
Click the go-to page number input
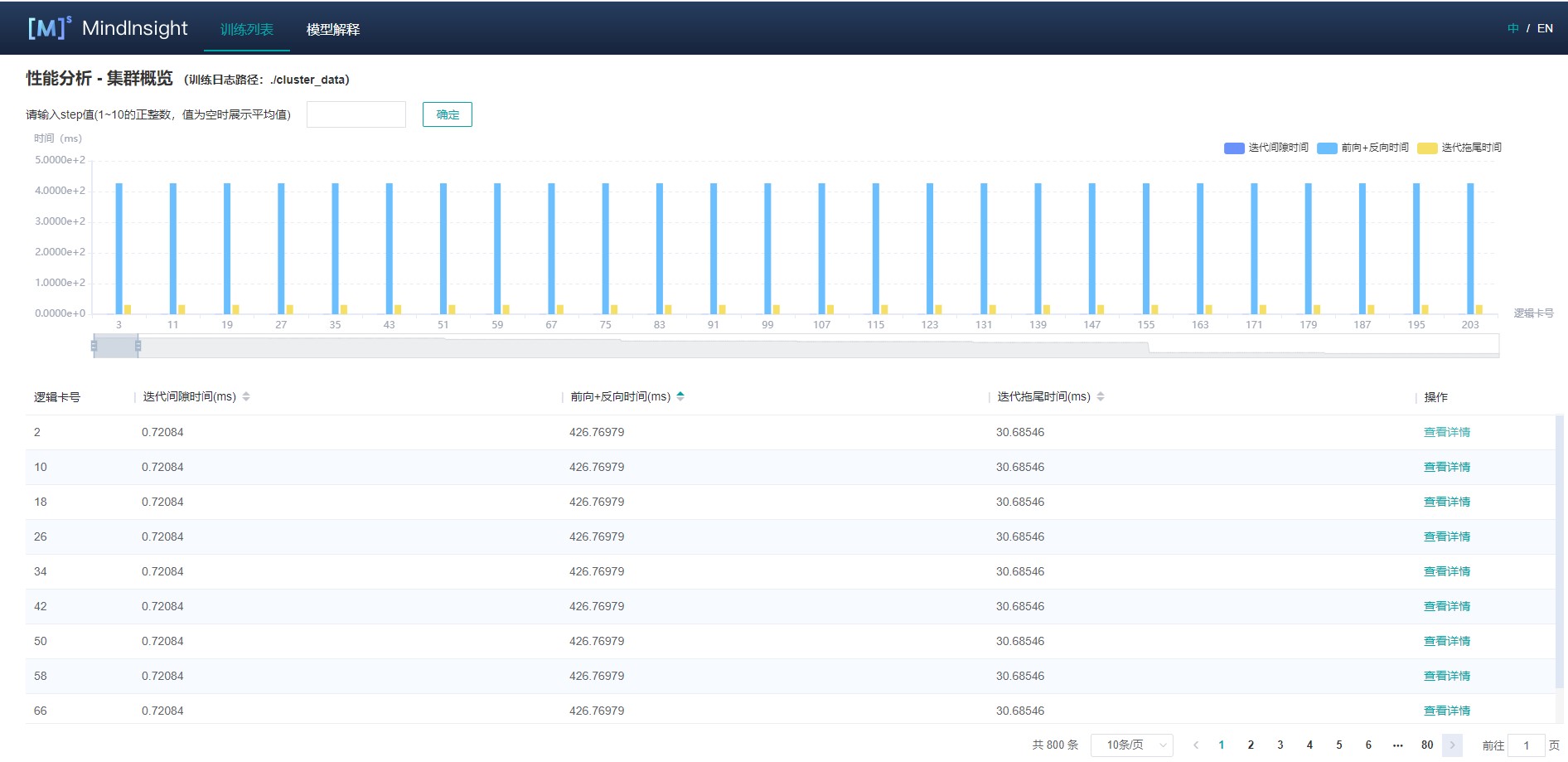1526,745
